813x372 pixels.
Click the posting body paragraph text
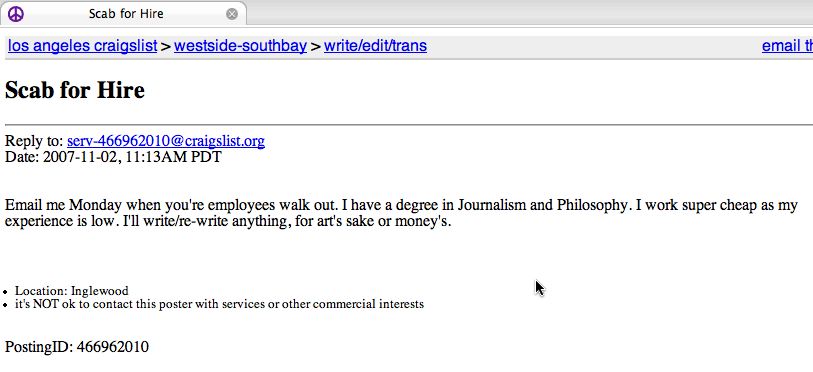(x=401, y=213)
